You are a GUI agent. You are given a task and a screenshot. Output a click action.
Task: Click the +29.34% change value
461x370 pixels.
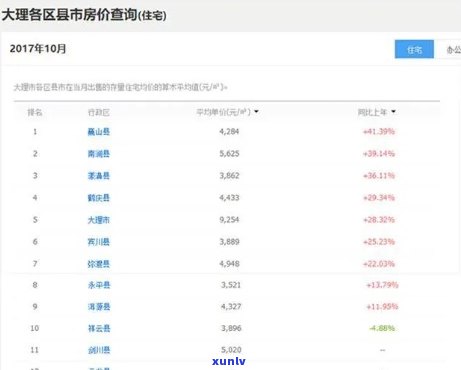[379, 198]
